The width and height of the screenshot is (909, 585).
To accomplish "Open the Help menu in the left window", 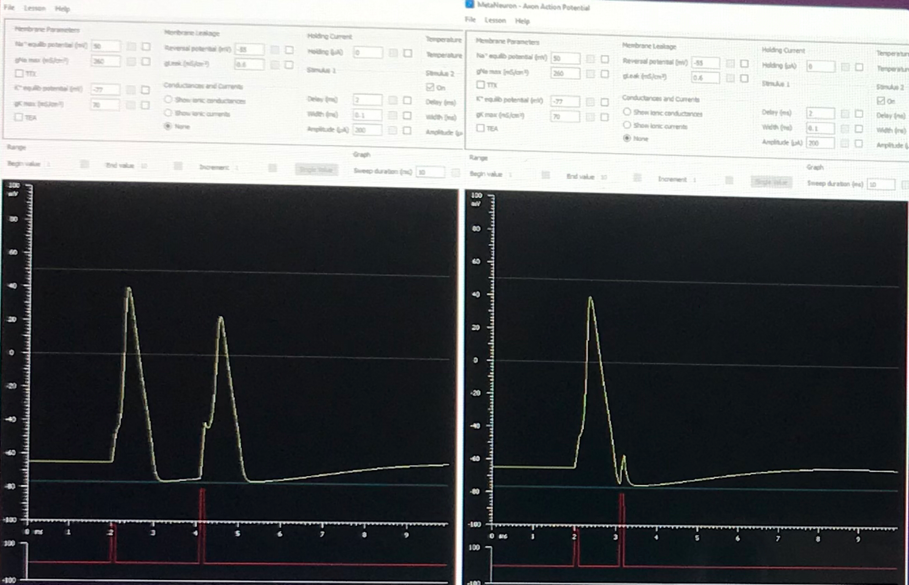I will [62, 9].
